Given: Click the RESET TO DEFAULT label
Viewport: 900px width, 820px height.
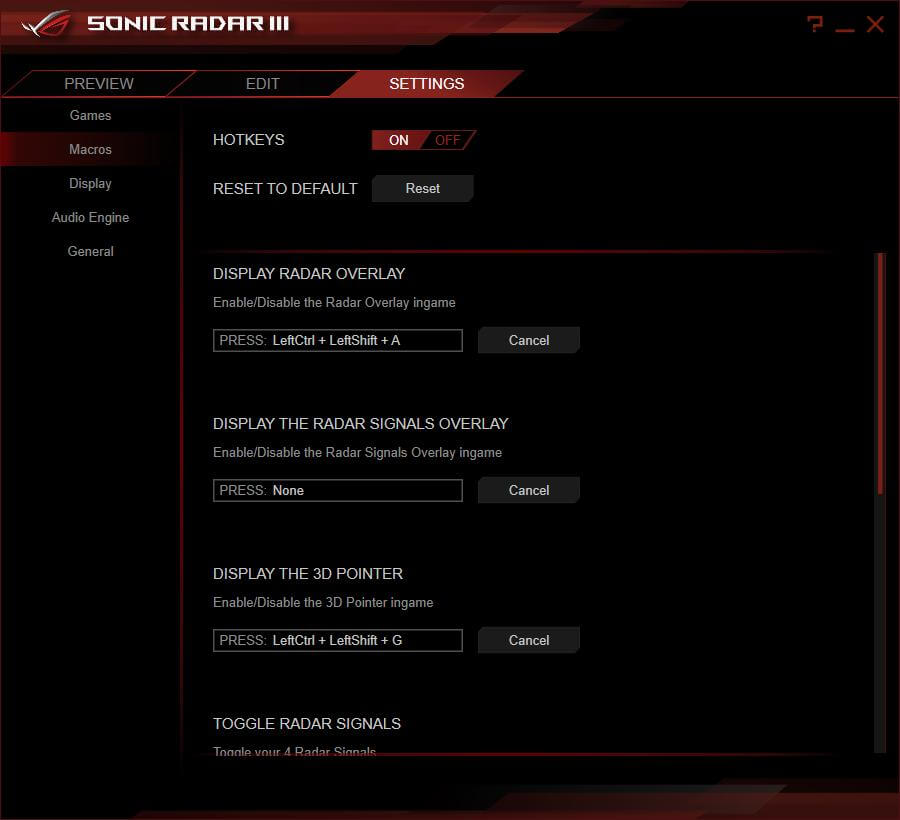Looking at the screenshot, I should [285, 189].
